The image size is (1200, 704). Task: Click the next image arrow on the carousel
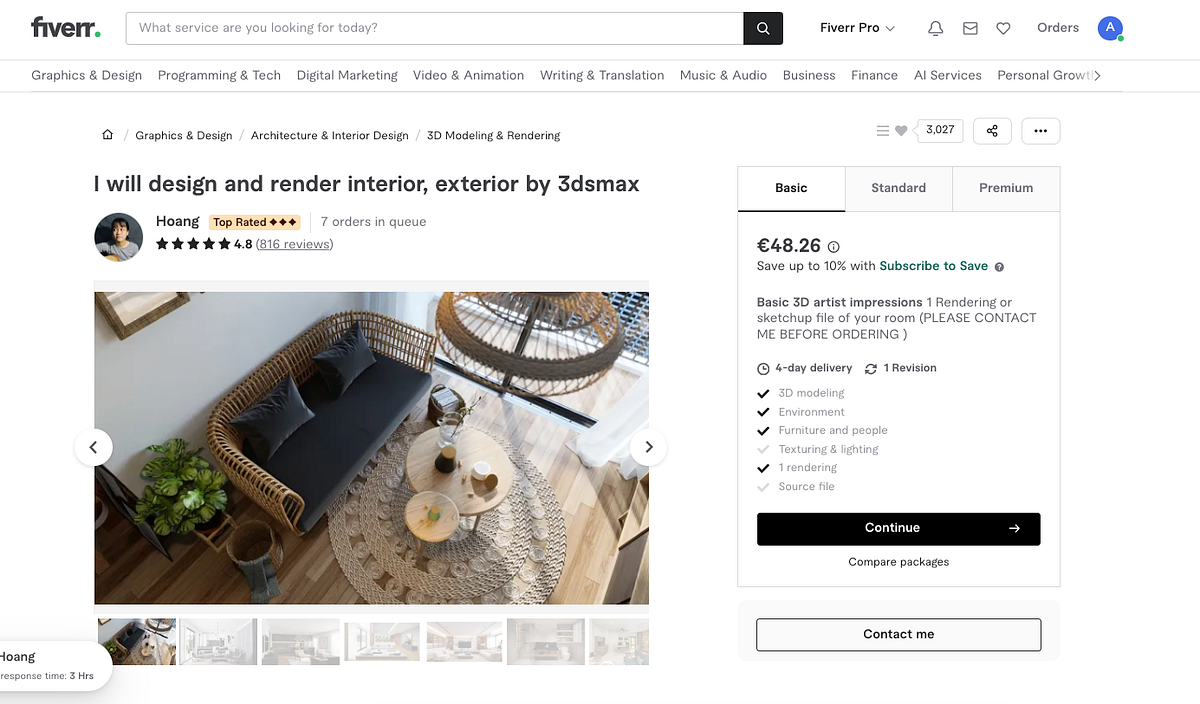(x=648, y=447)
